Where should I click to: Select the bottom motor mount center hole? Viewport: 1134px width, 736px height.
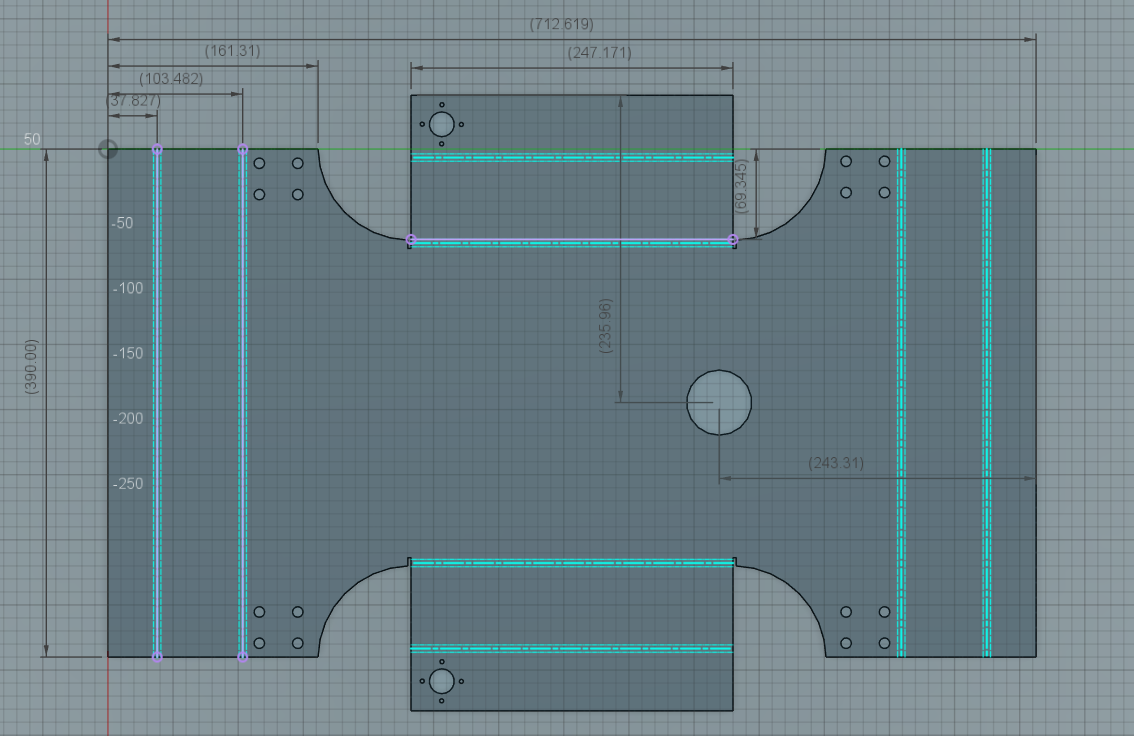441,682
